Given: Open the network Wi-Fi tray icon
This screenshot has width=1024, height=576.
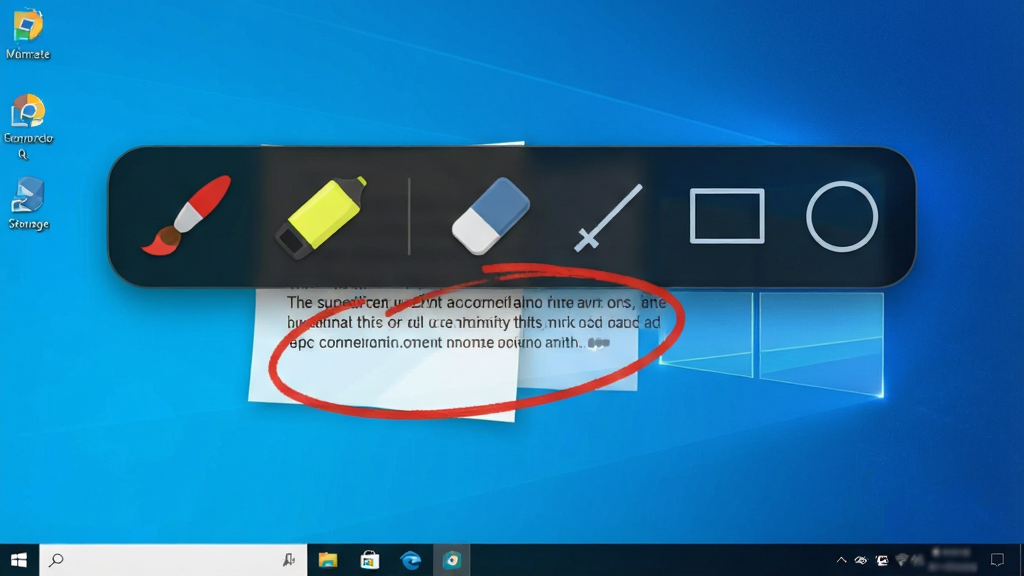Looking at the screenshot, I should coord(903,560).
